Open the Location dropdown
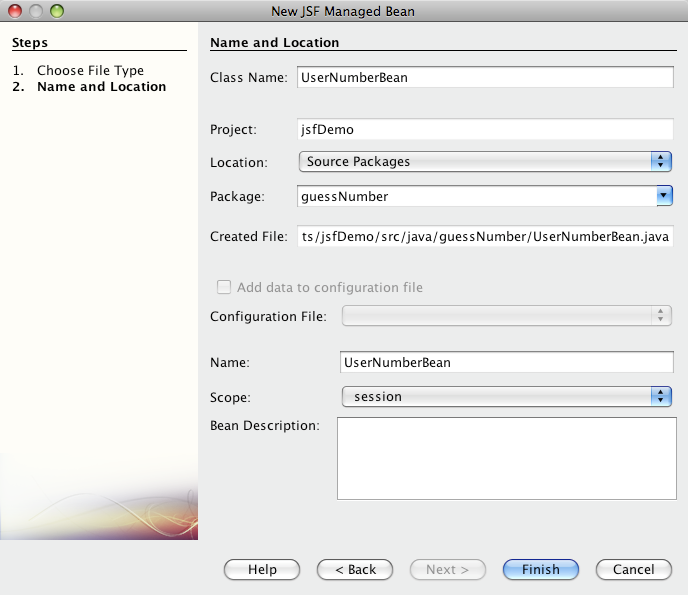The width and height of the screenshot is (688, 595). click(x=485, y=161)
